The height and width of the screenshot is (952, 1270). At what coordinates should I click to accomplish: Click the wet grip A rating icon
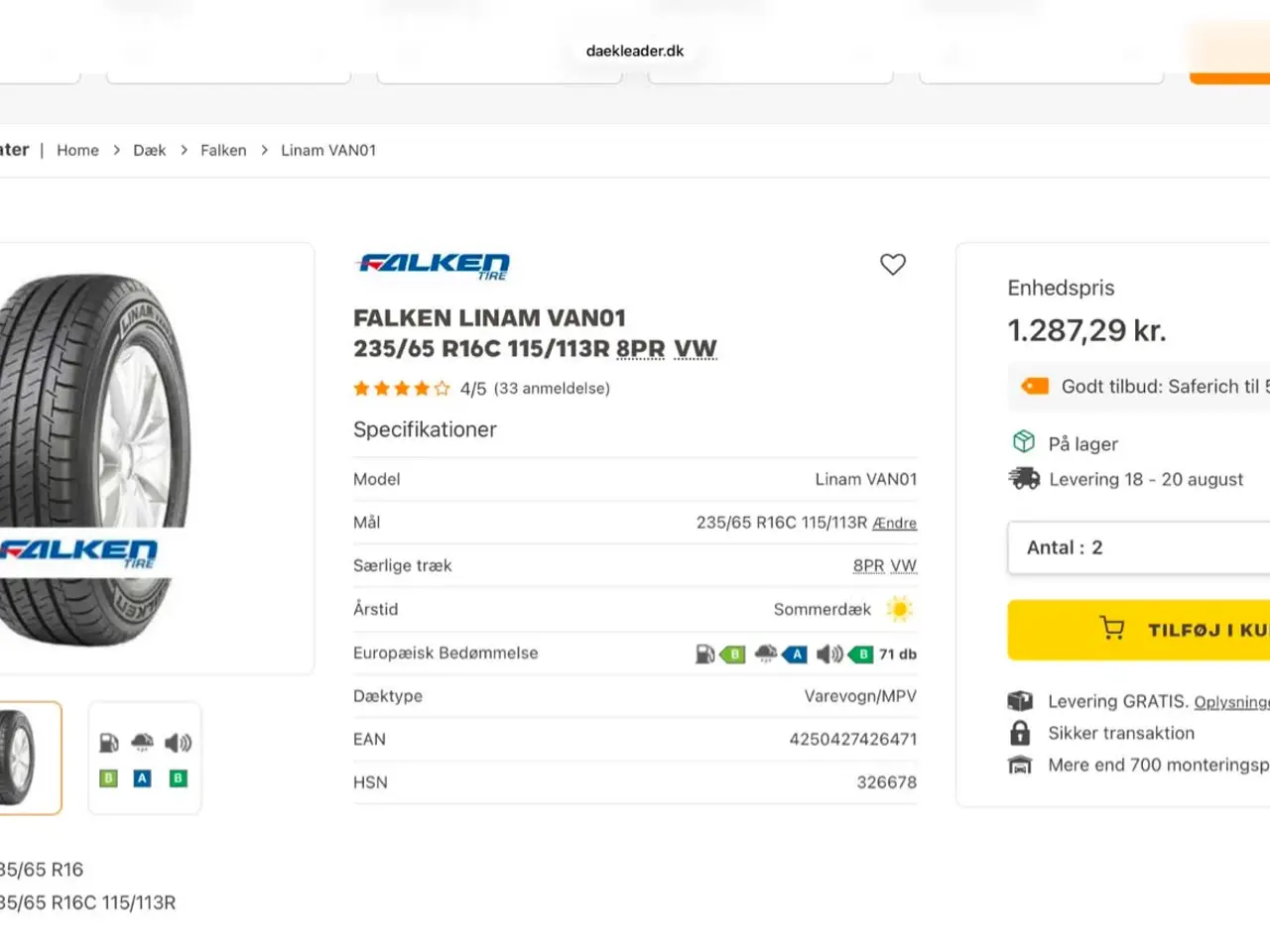pyautogui.click(x=781, y=654)
